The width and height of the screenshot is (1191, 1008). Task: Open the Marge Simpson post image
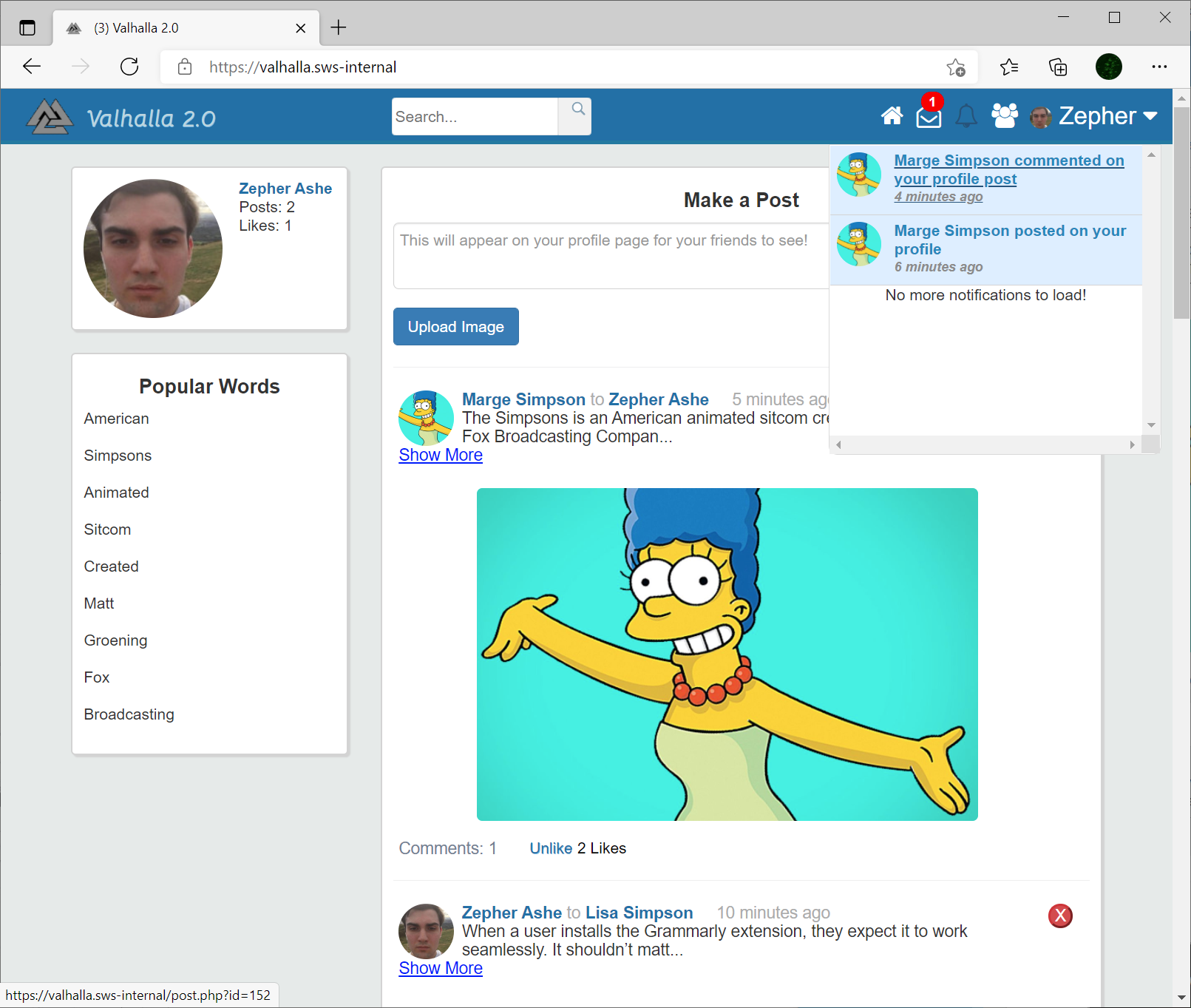[x=727, y=654]
